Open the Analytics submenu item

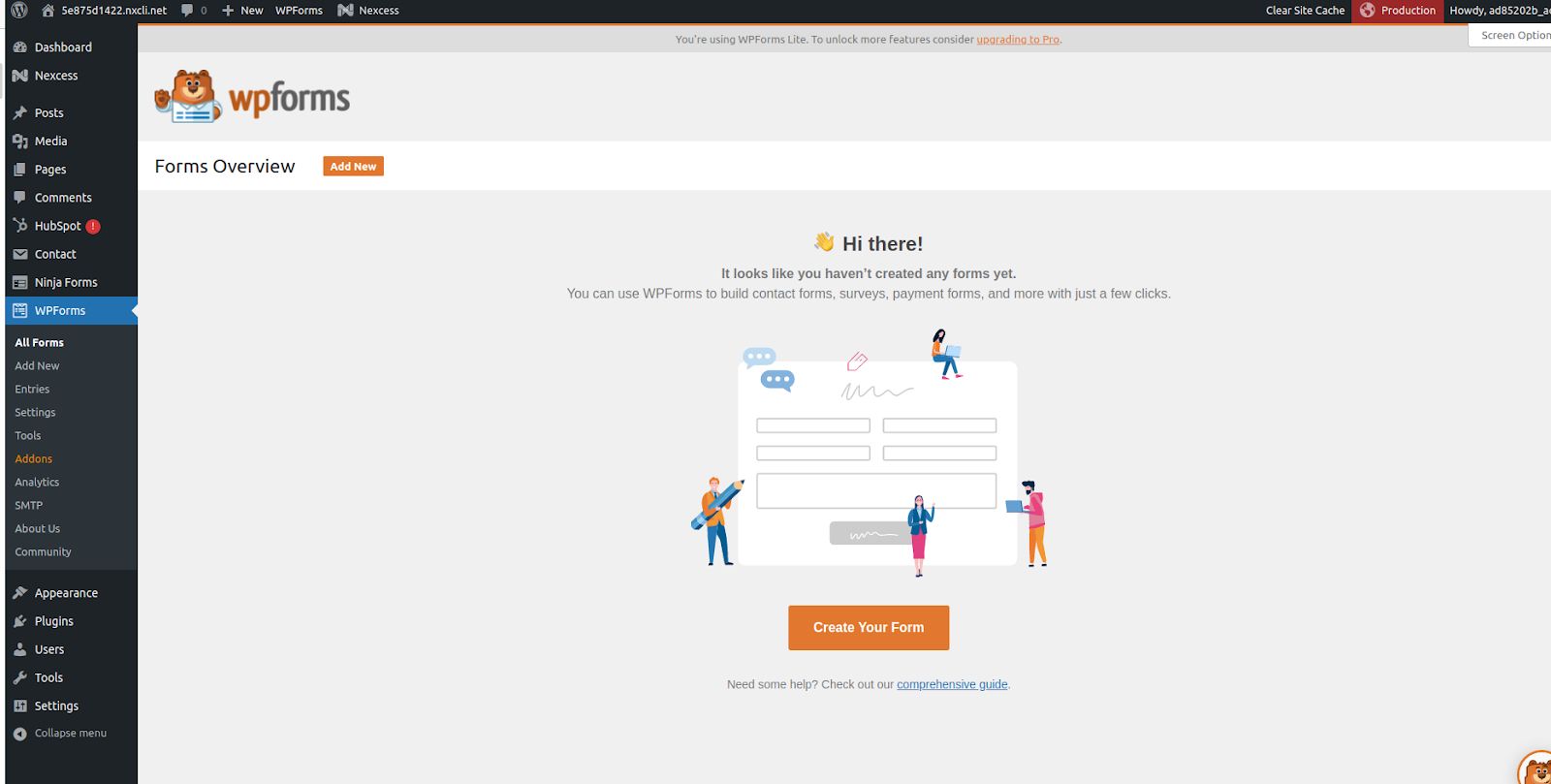37,483
